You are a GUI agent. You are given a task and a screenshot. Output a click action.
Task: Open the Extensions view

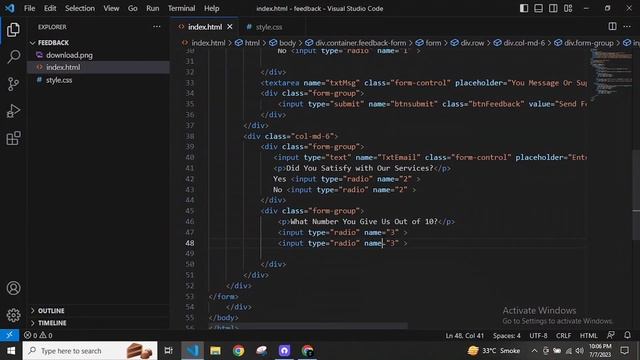point(13,138)
